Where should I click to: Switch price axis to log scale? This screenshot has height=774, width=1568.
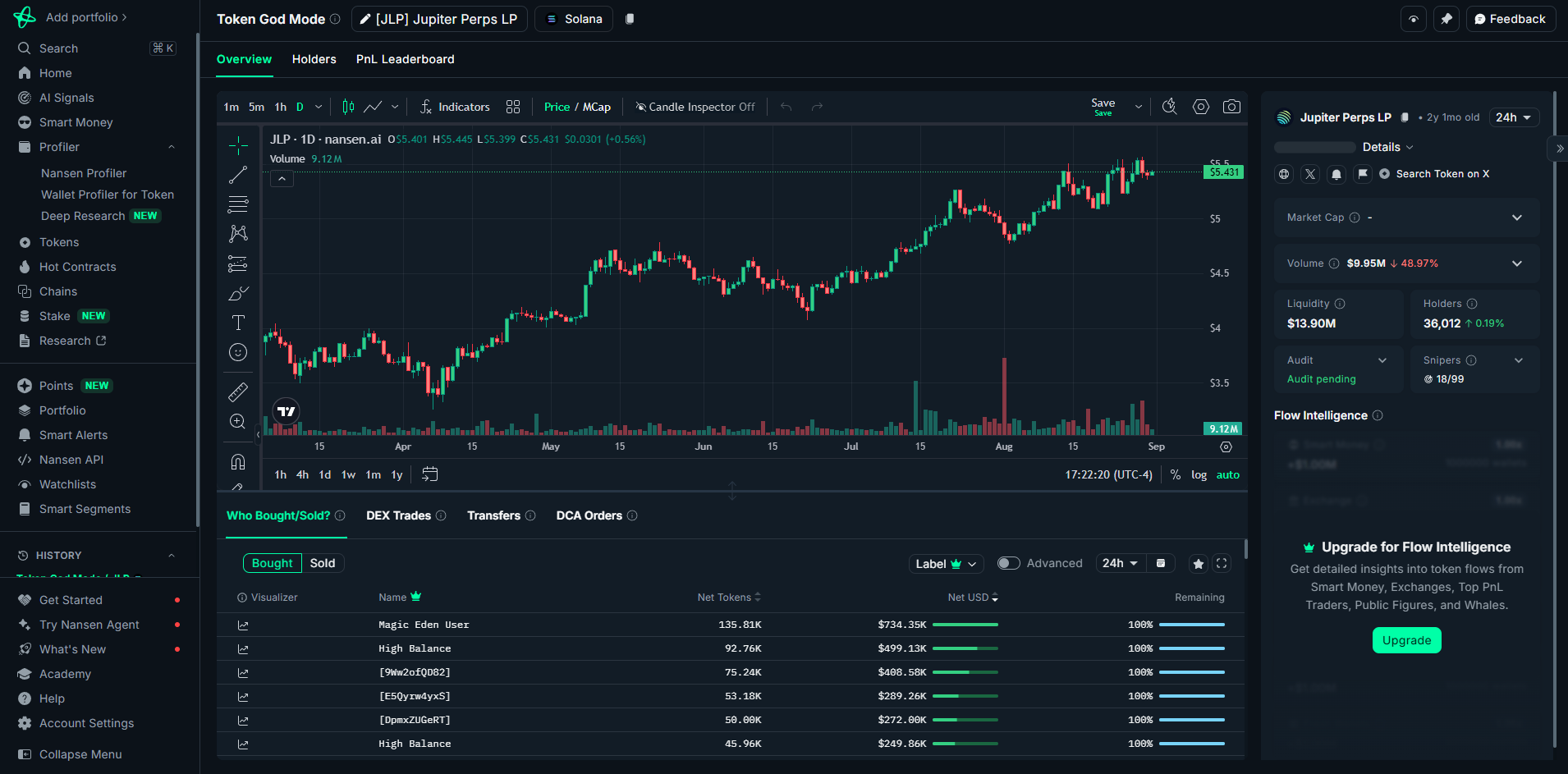(x=1199, y=474)
